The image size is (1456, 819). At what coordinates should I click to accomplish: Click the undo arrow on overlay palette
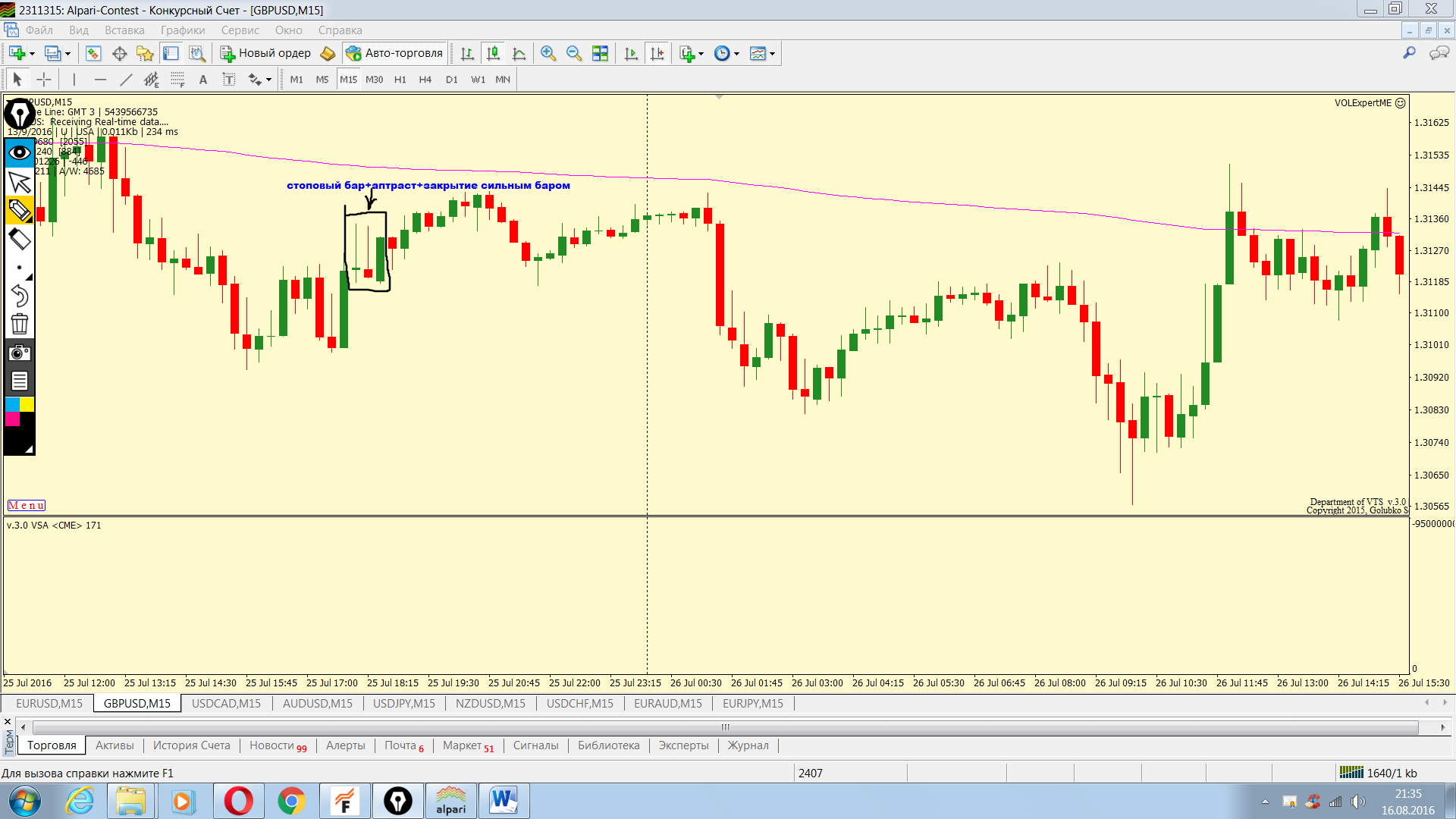click(19, 296)
